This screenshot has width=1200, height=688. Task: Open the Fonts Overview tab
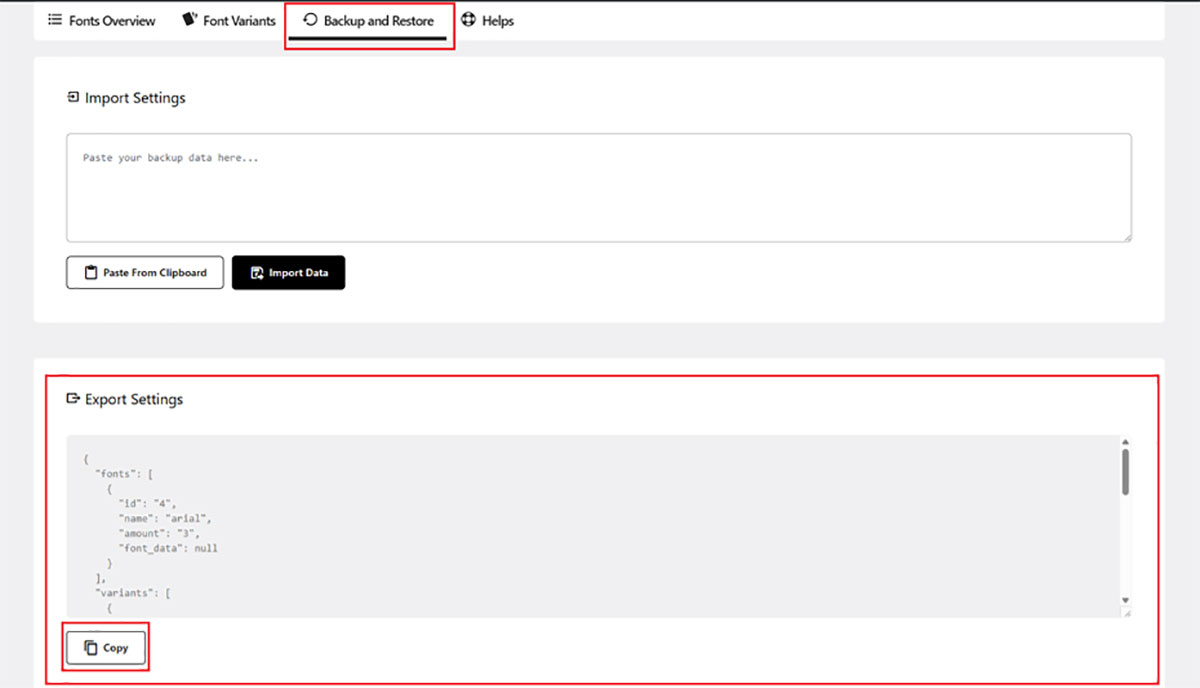click(102, 20)
